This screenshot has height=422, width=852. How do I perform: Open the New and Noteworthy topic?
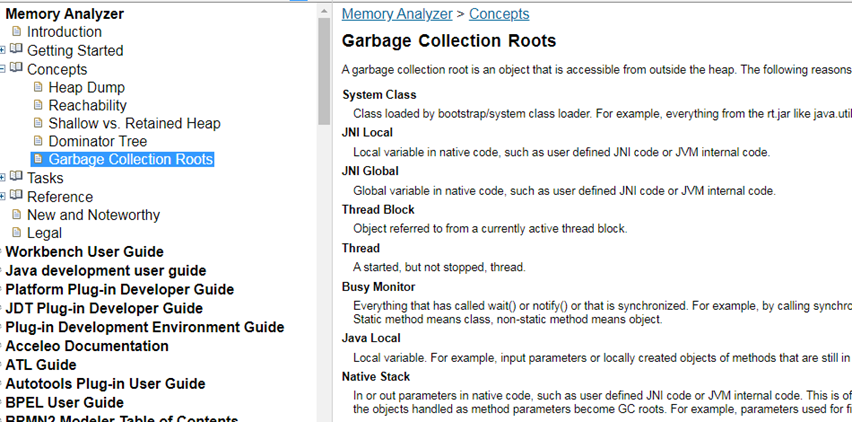93,215
